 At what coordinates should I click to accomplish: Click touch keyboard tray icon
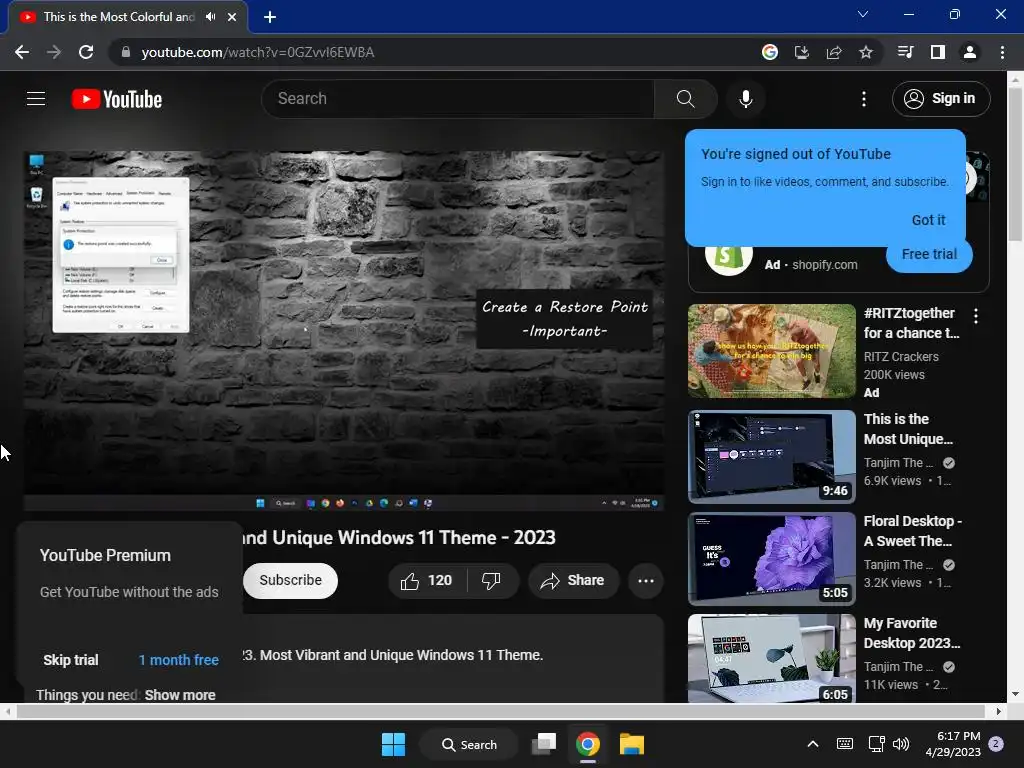pos(844,744)
